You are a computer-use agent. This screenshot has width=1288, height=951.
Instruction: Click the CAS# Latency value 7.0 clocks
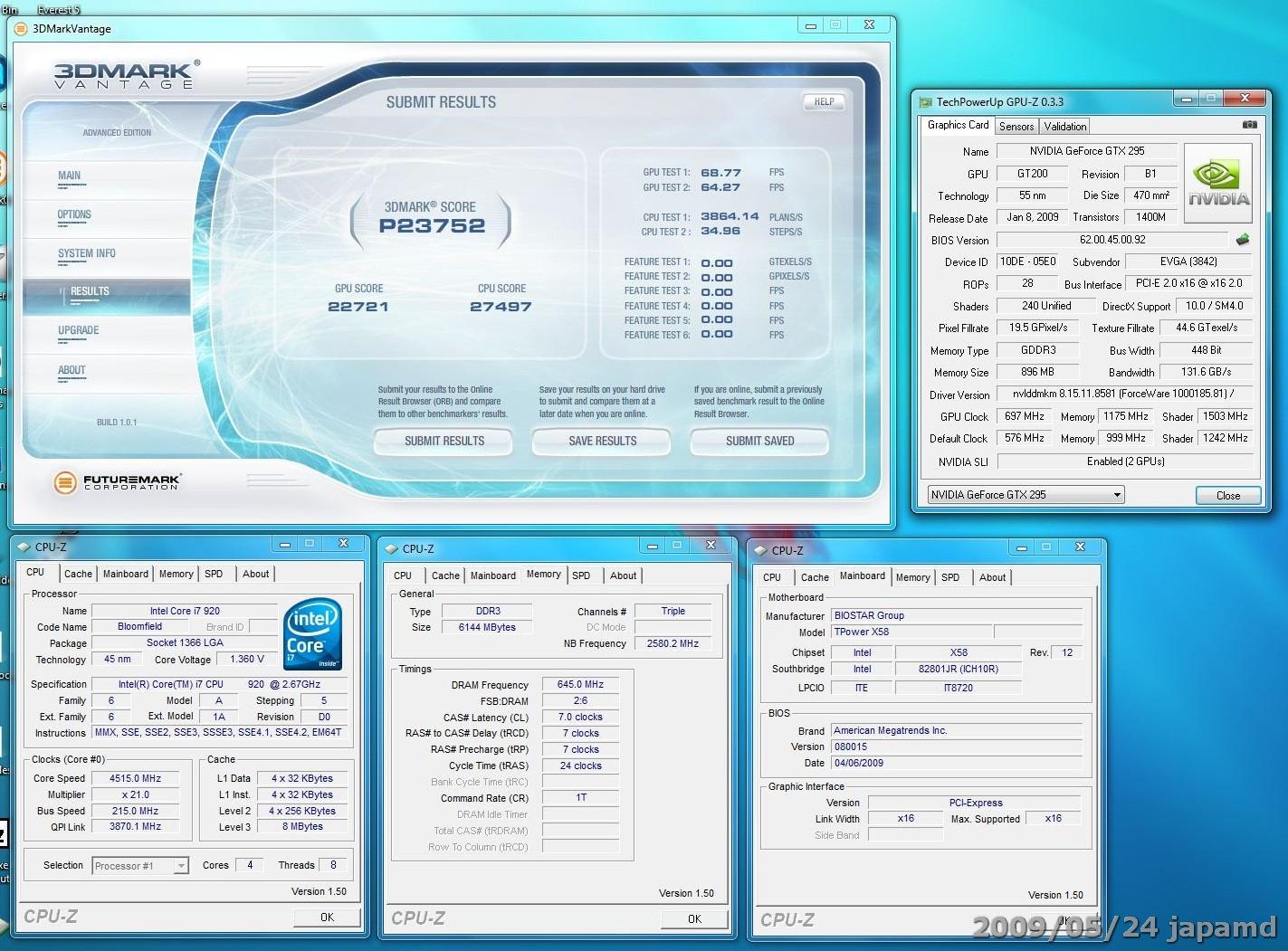point(580,717)
